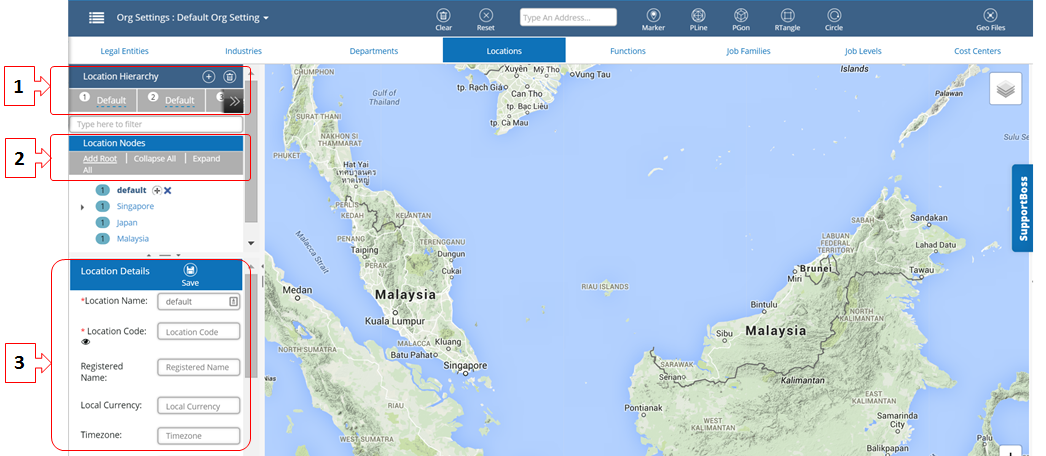Select the PLine drawing tool

click(x=698, y=19)
